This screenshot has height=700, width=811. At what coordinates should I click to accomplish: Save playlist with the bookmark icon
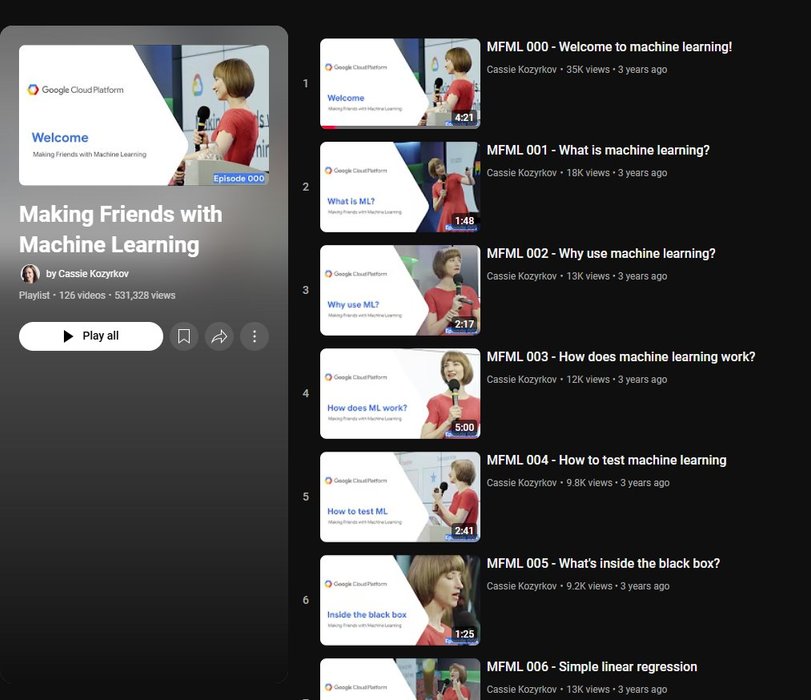[184, 336]
